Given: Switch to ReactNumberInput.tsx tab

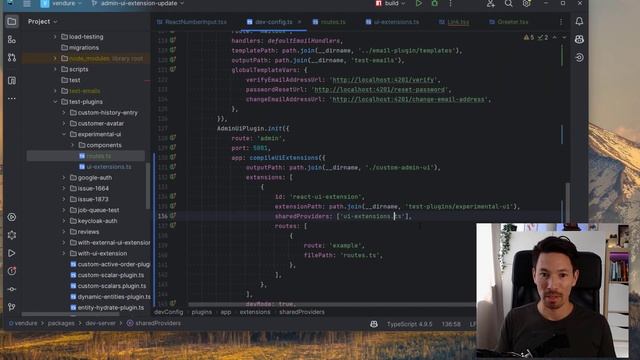Looking at the screenshot, I should pos(192,22).
